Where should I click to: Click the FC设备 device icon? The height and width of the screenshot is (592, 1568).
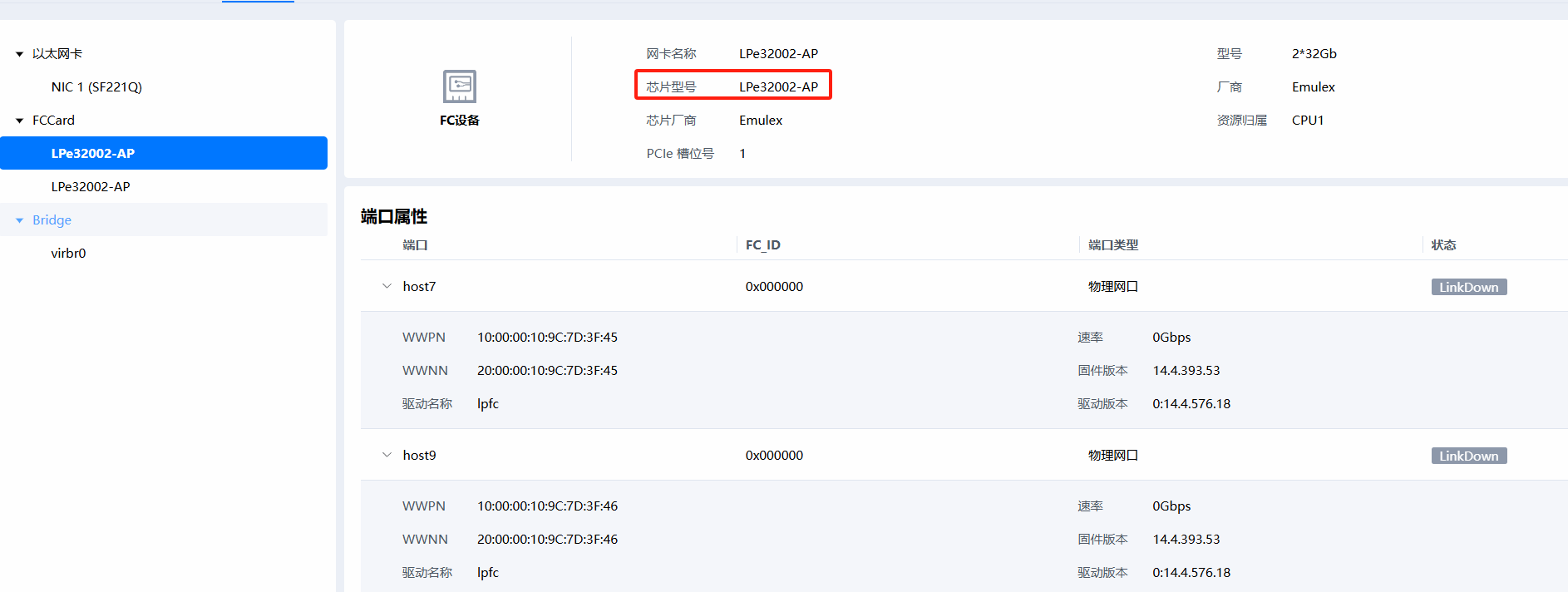pos(459,86)
